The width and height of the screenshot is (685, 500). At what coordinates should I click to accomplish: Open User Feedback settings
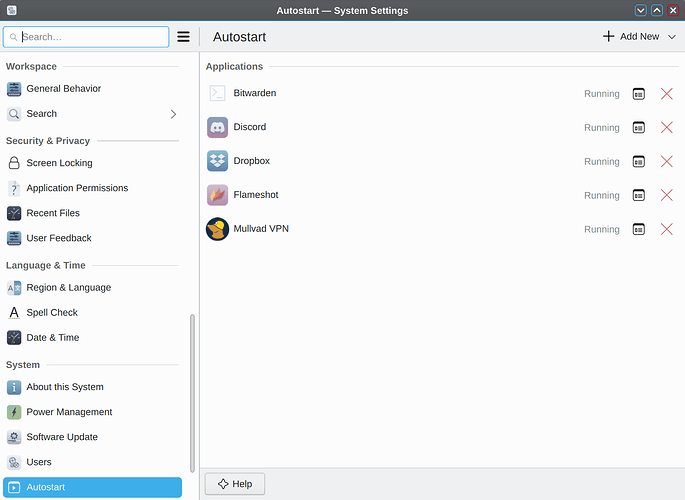pos(92,238)
